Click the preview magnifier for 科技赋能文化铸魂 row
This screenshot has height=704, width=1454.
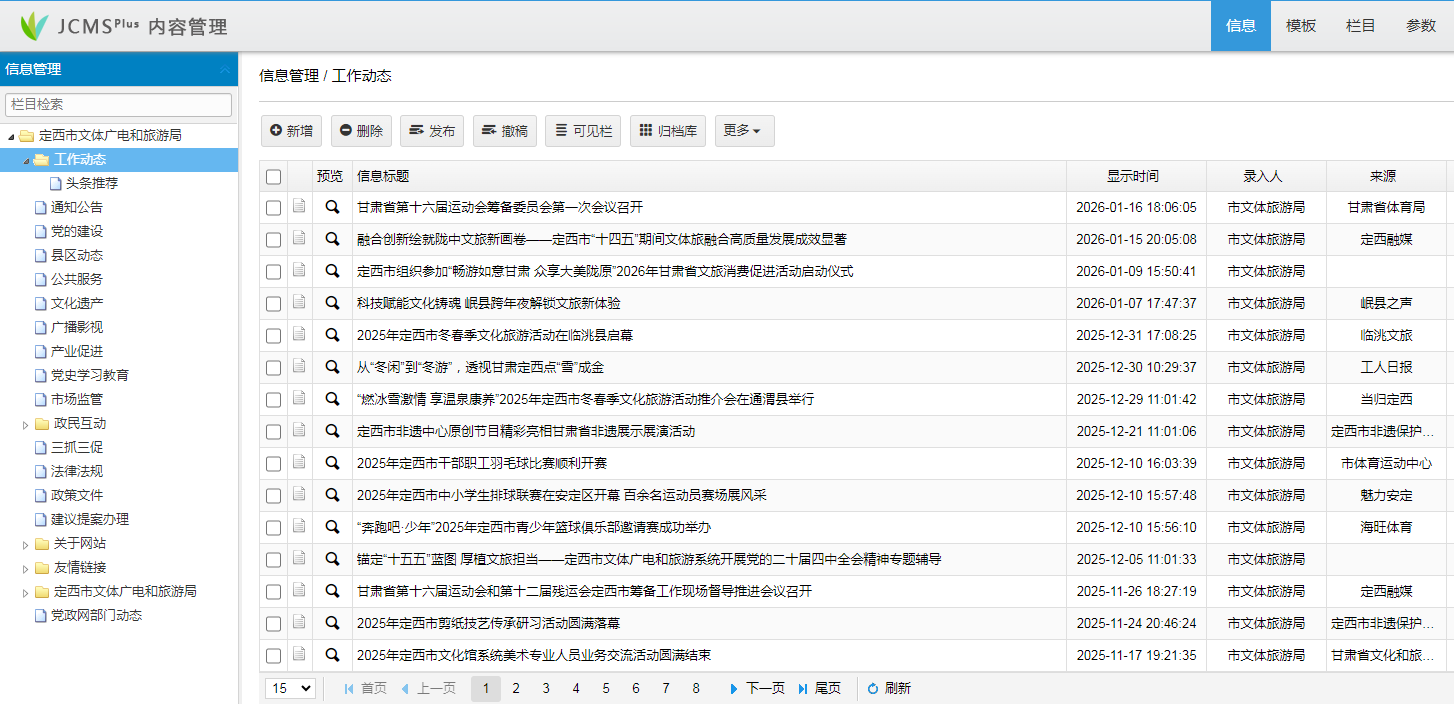click(x=332, y=304)
